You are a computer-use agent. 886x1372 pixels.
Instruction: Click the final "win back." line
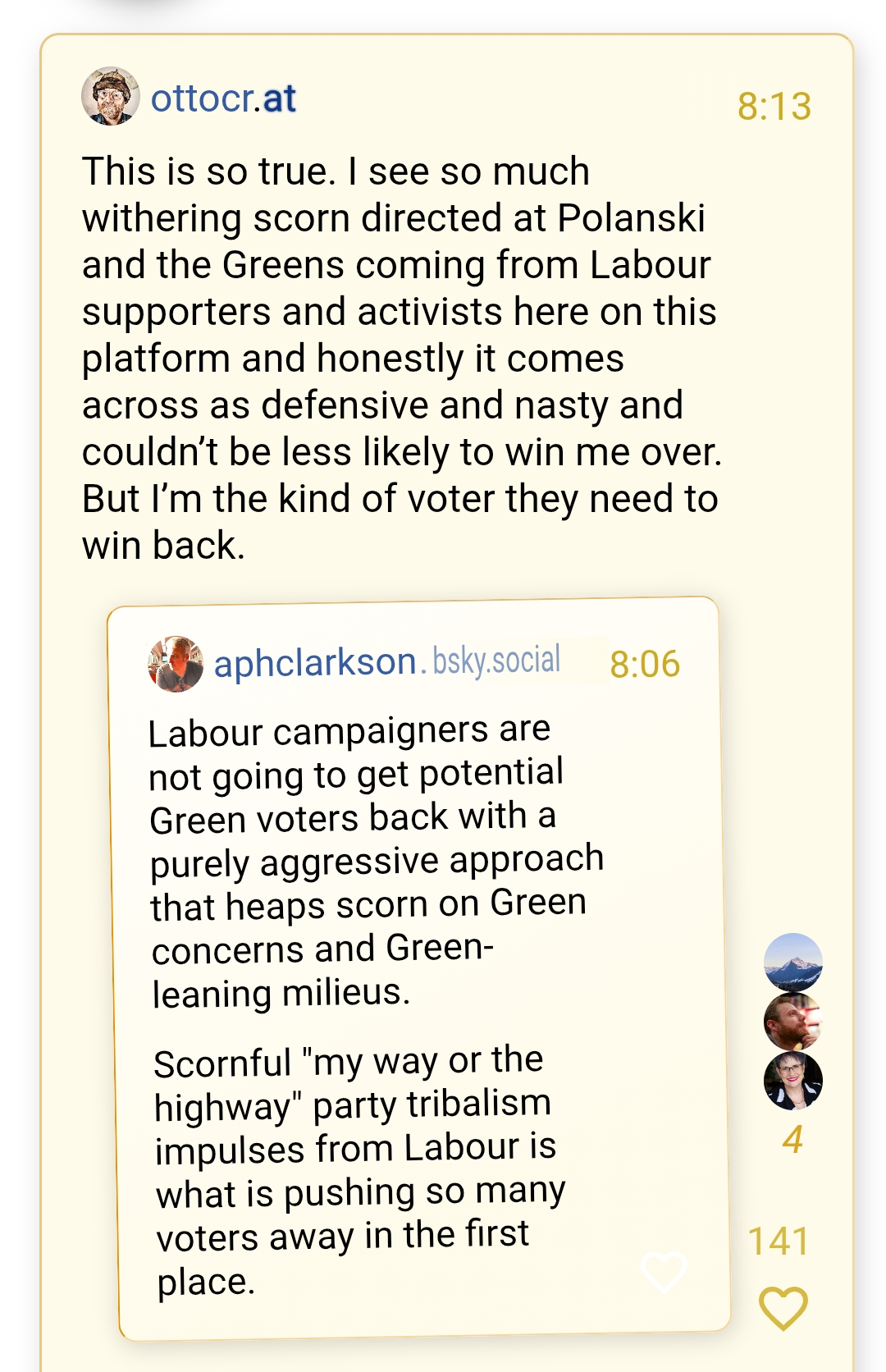click(164, 545)
